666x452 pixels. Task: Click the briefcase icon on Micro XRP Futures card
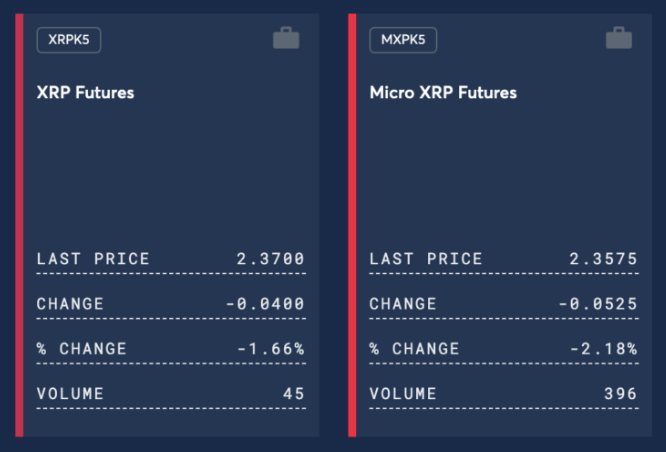coord(619,38)
